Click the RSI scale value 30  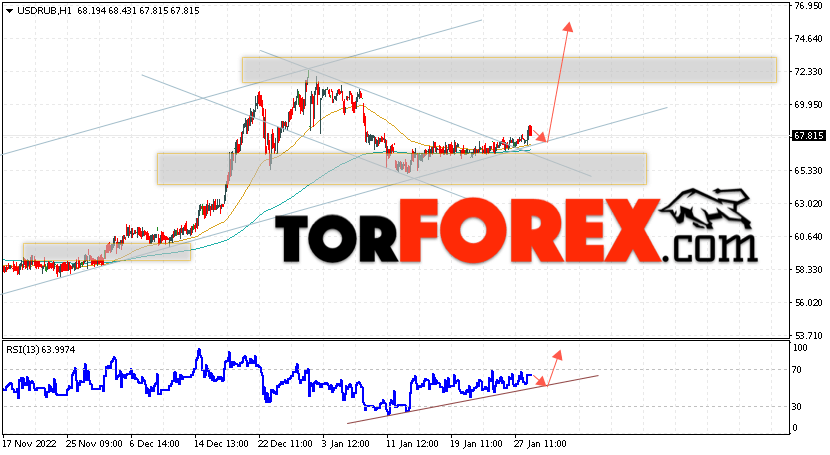(798, 407)
